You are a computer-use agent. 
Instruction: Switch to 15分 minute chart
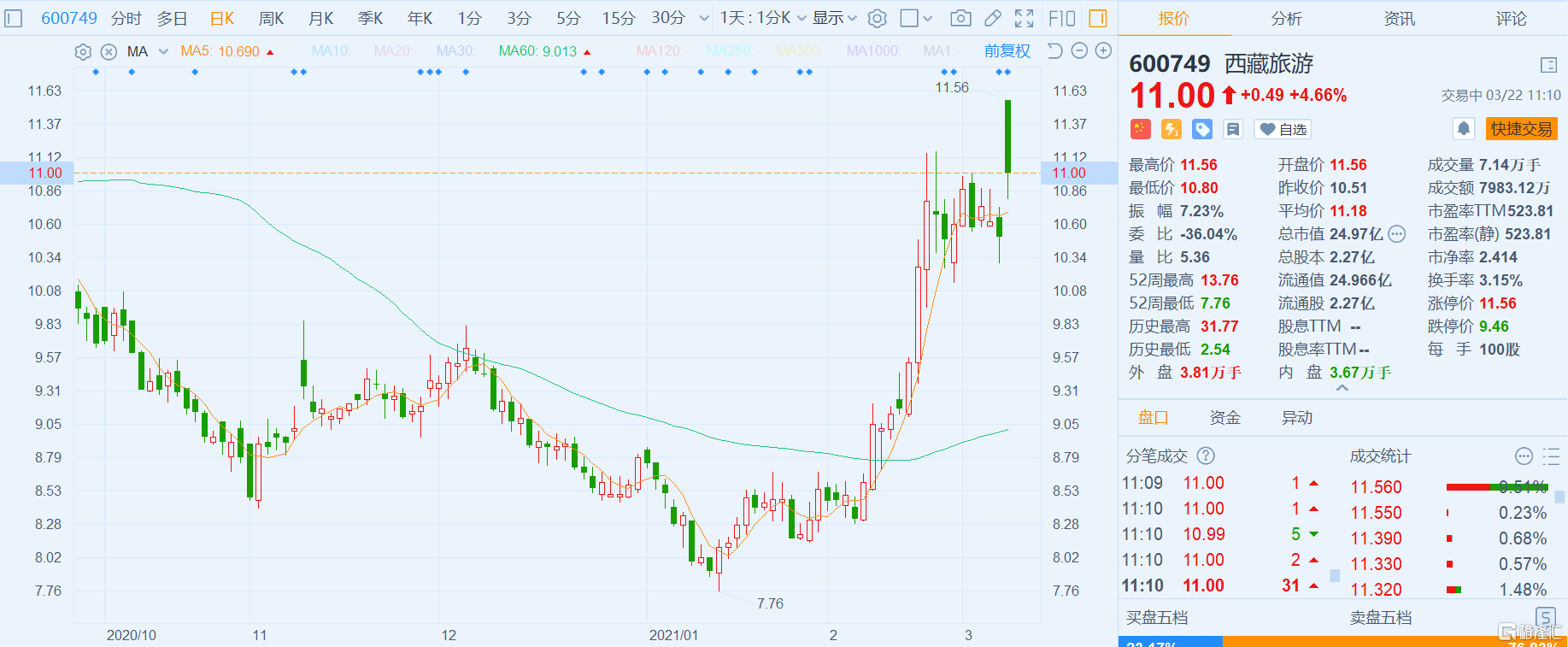pos(618,18)
